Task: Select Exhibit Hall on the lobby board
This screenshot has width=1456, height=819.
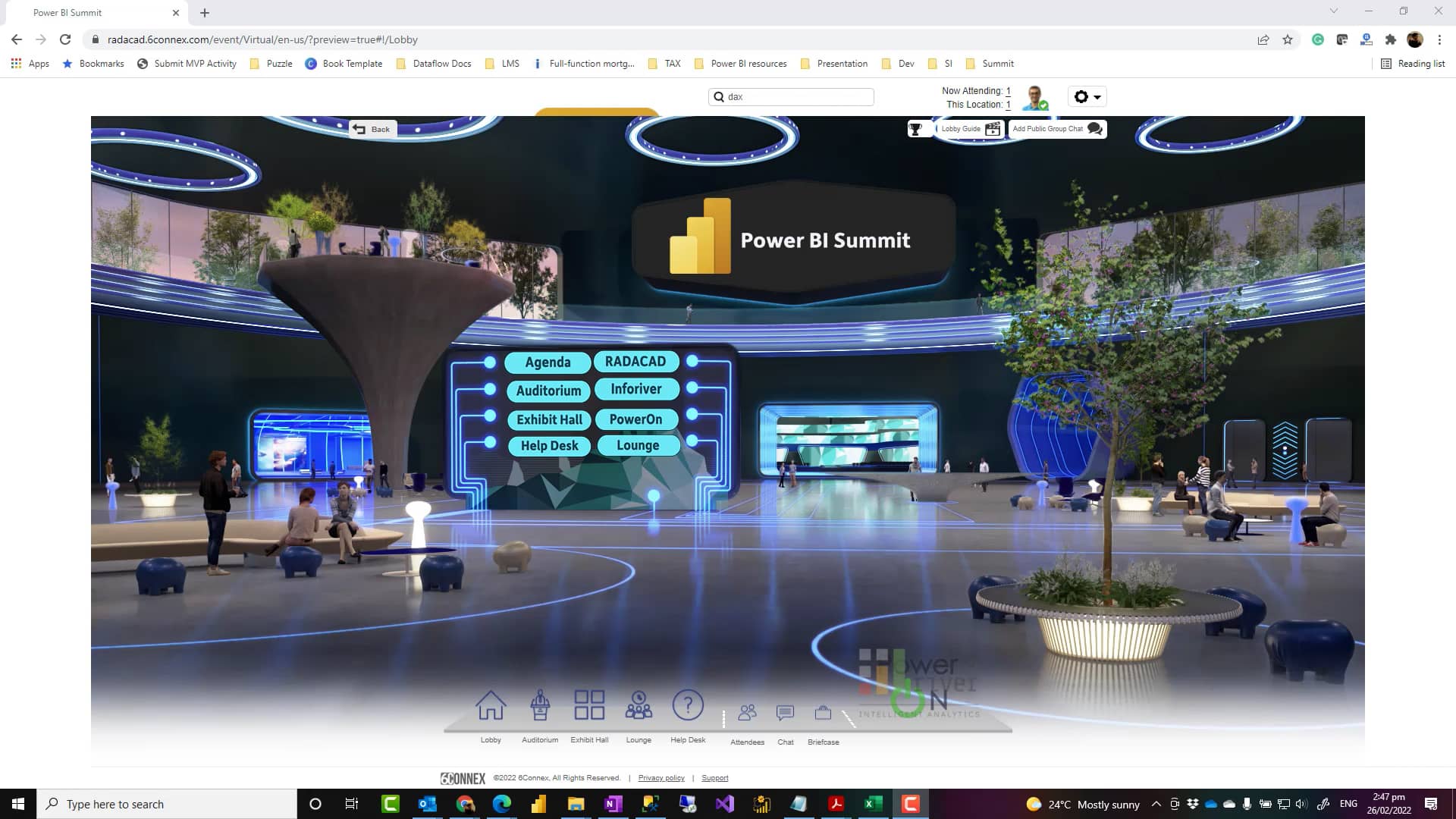Action: tap(549, 419)
